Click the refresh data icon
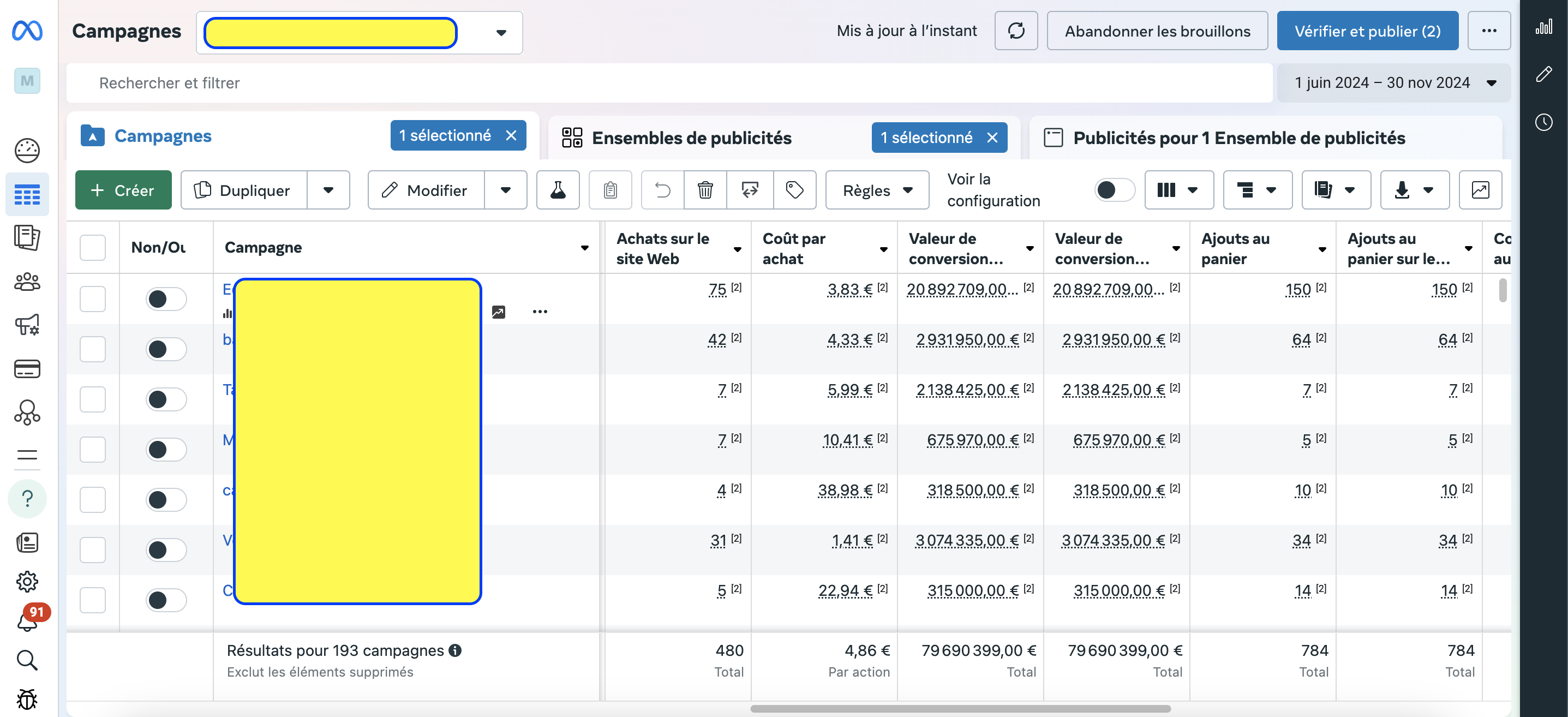Image resolution: width=1568 pixels, height=717 pixels. (1015, 31)
